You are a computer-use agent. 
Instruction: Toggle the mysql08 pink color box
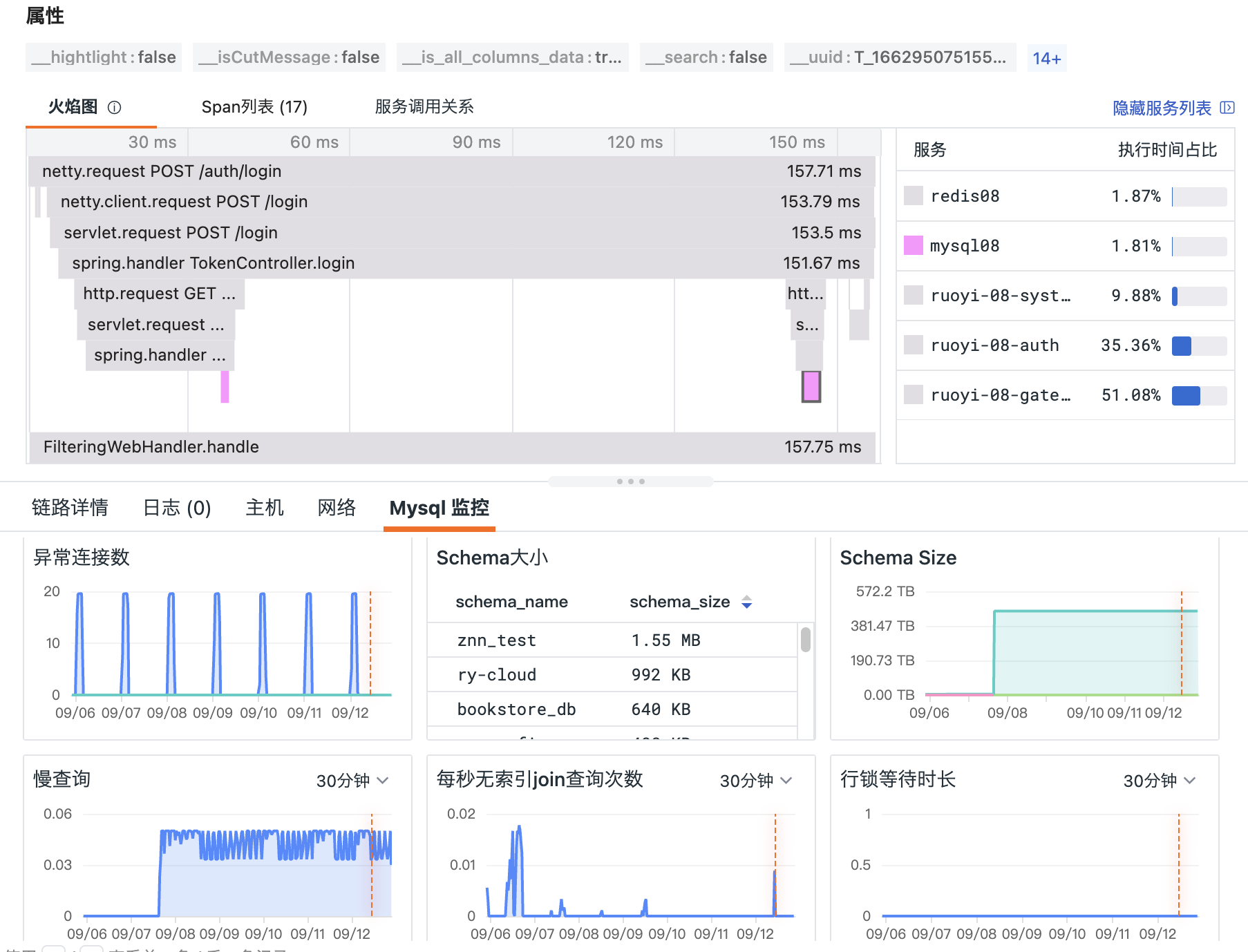coord(914,246)
